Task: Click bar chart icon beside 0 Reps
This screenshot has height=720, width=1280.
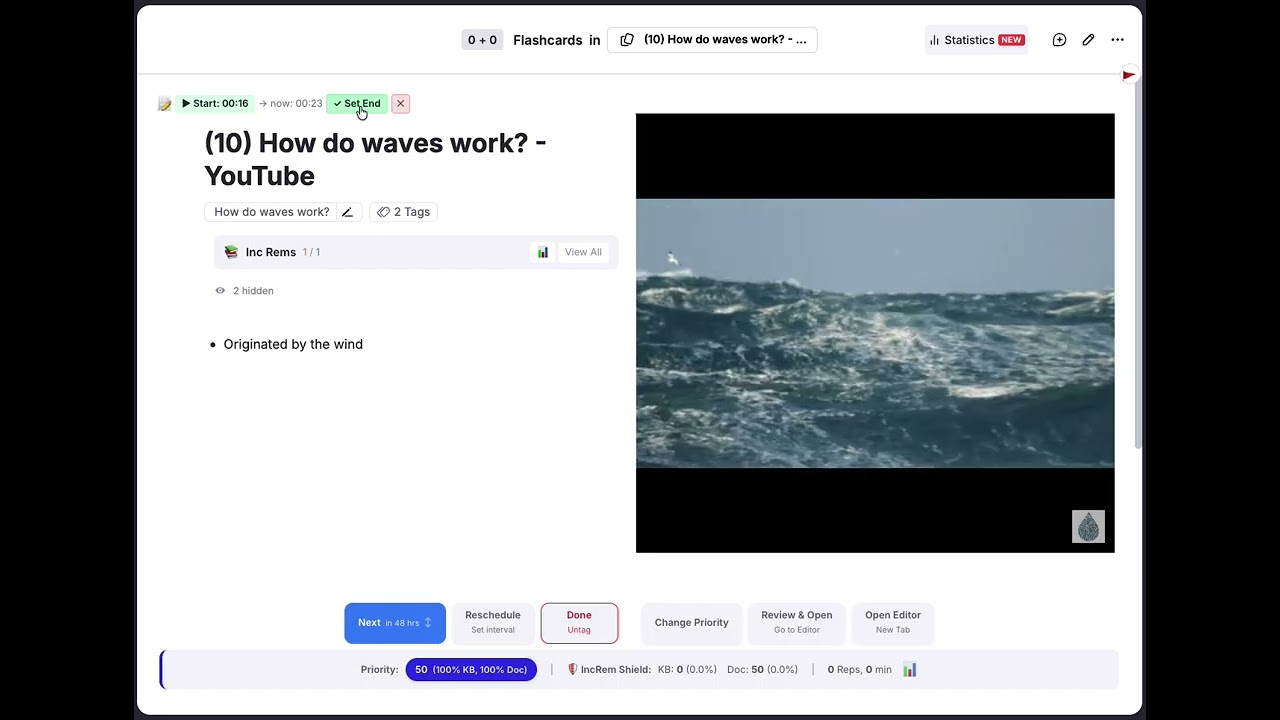Action: tap(910, 670)
